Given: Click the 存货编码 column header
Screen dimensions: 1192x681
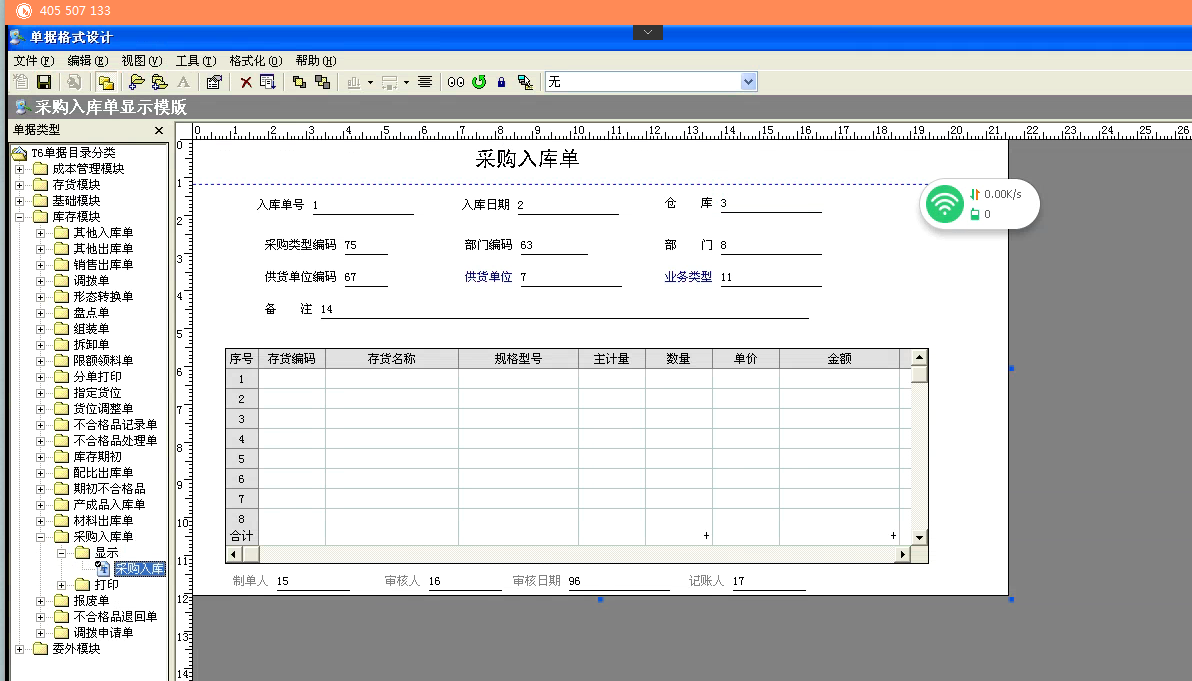Looking at the screenshot, I should coord(292,359).
